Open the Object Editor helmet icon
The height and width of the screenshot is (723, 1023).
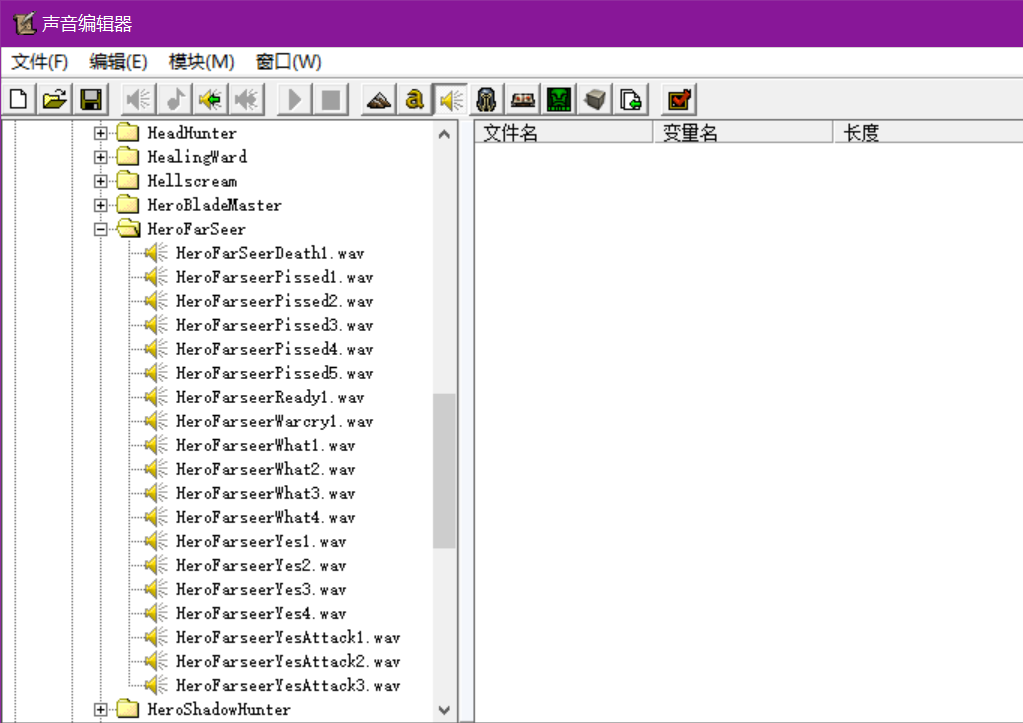tap(487, 99)
